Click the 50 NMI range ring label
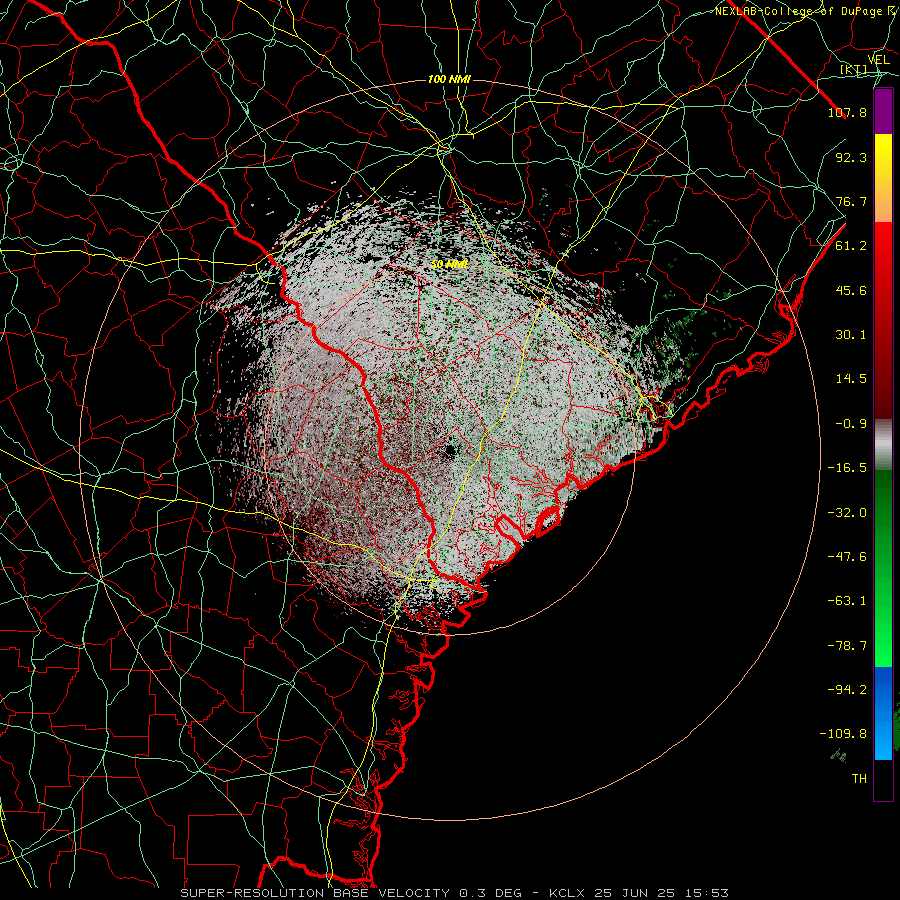Image resolution: width=900 pixels, height=900 pixels. click(449, 265)
